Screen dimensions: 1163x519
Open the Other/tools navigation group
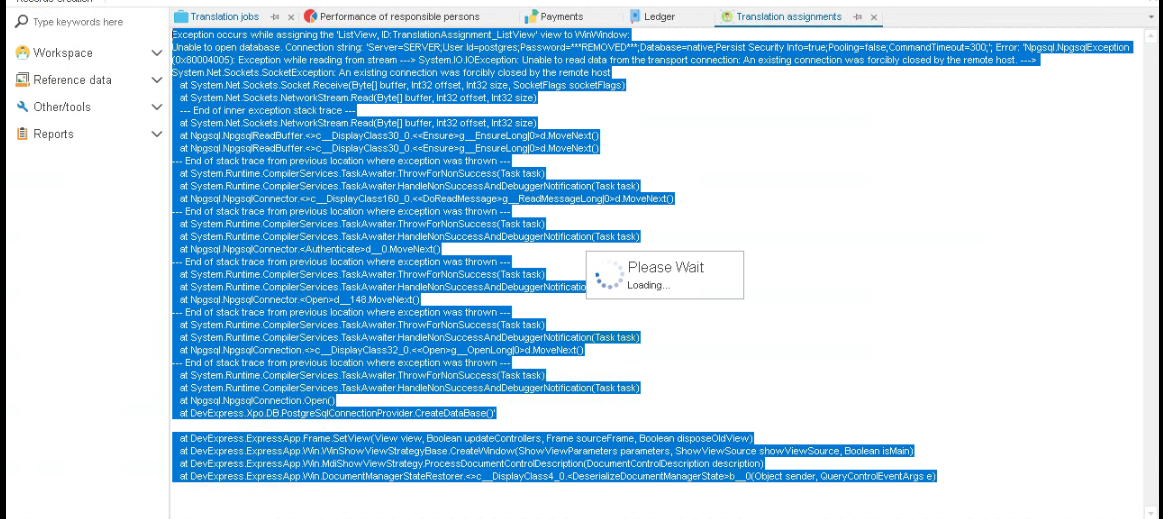coord(62,107)
